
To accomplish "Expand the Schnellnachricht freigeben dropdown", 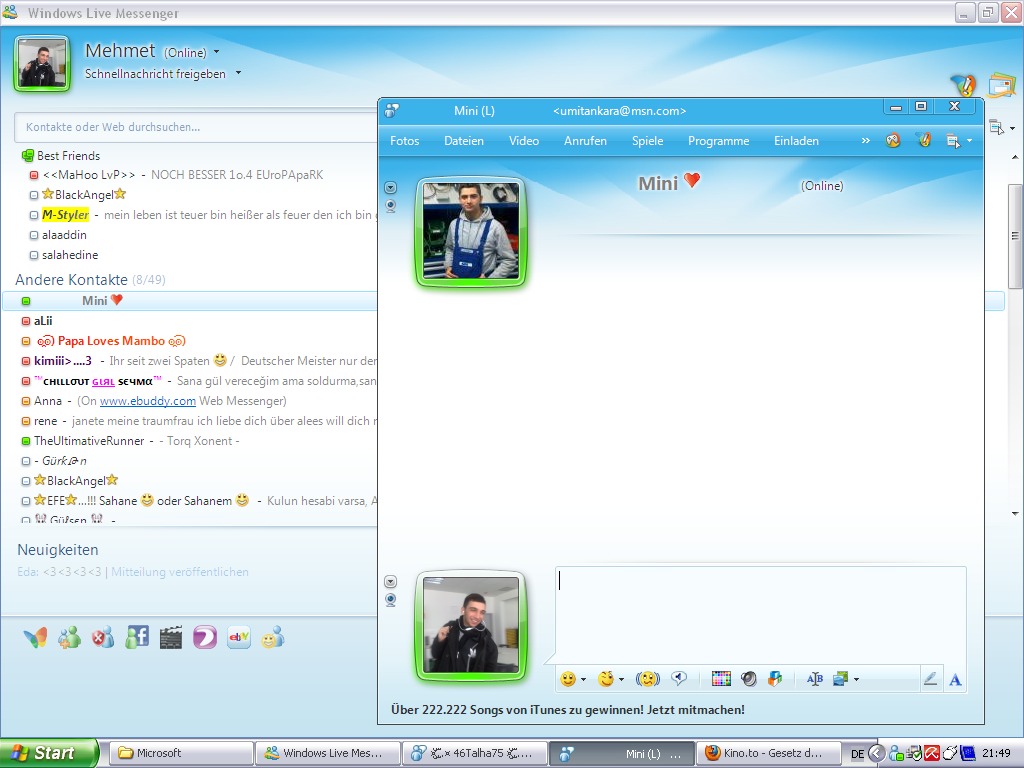I will (x=238, y=73).
